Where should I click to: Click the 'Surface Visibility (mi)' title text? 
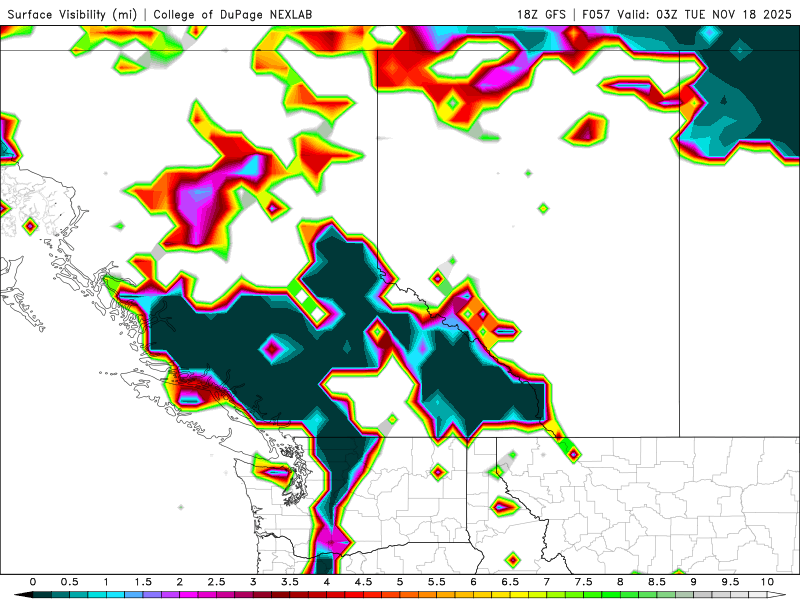pyautogui.click(x=72, y=14)
